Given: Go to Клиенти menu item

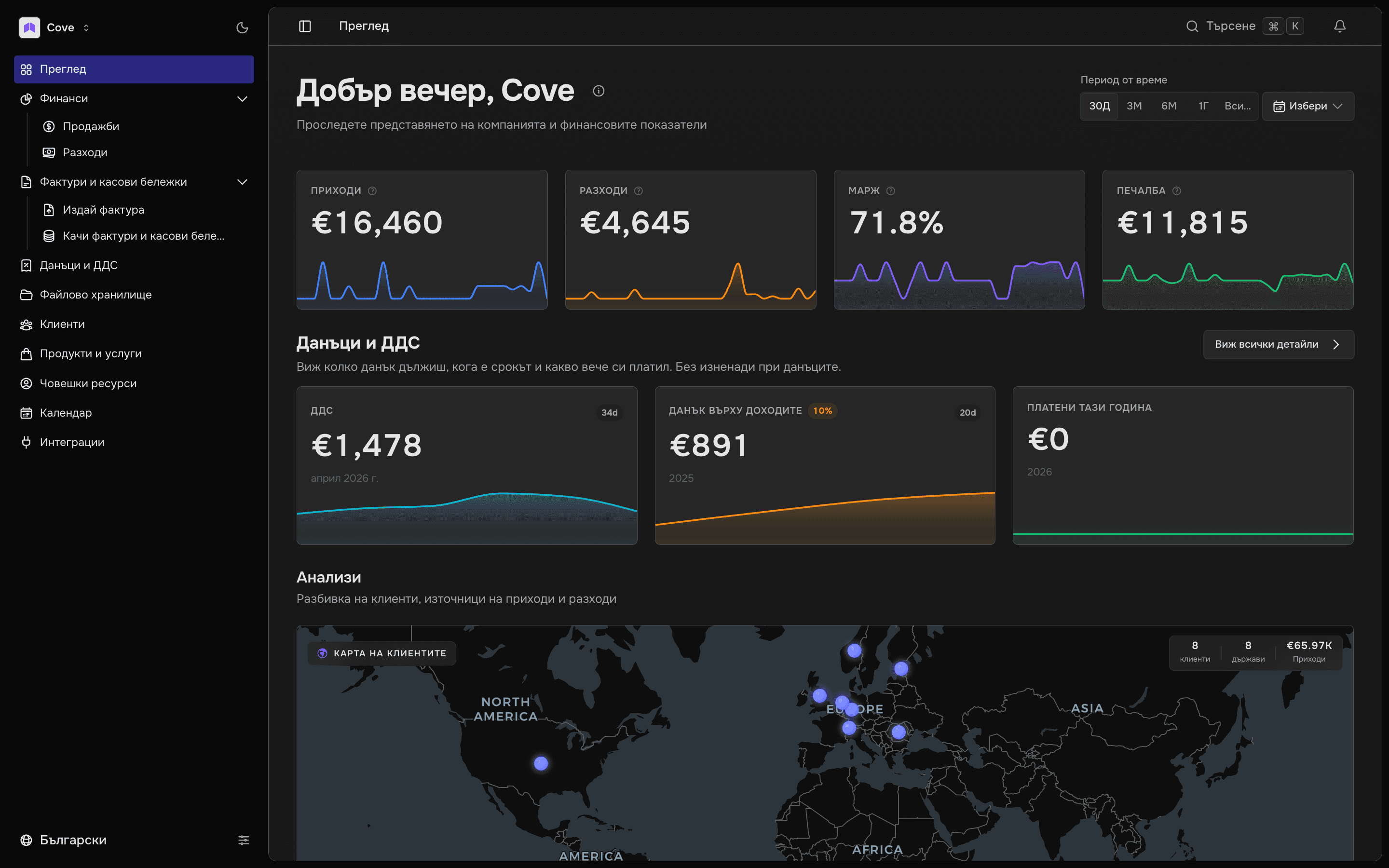Looking at the screenshot, I should pos(134,325).
